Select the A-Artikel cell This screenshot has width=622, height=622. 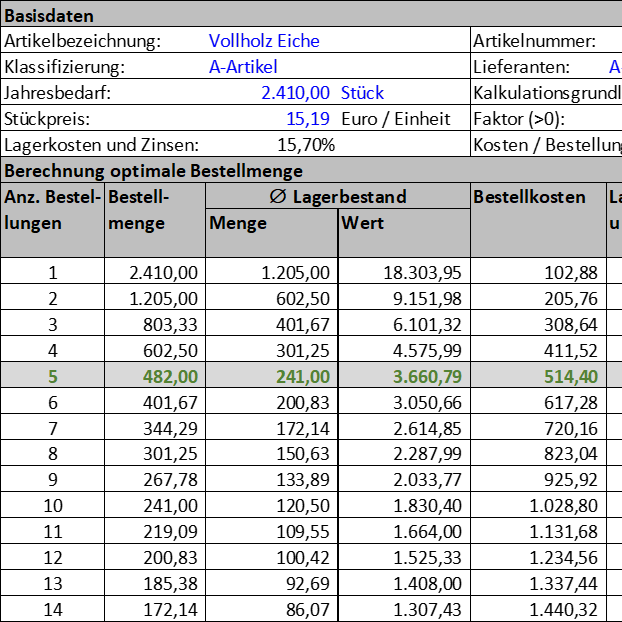click(x=242, y=67)
